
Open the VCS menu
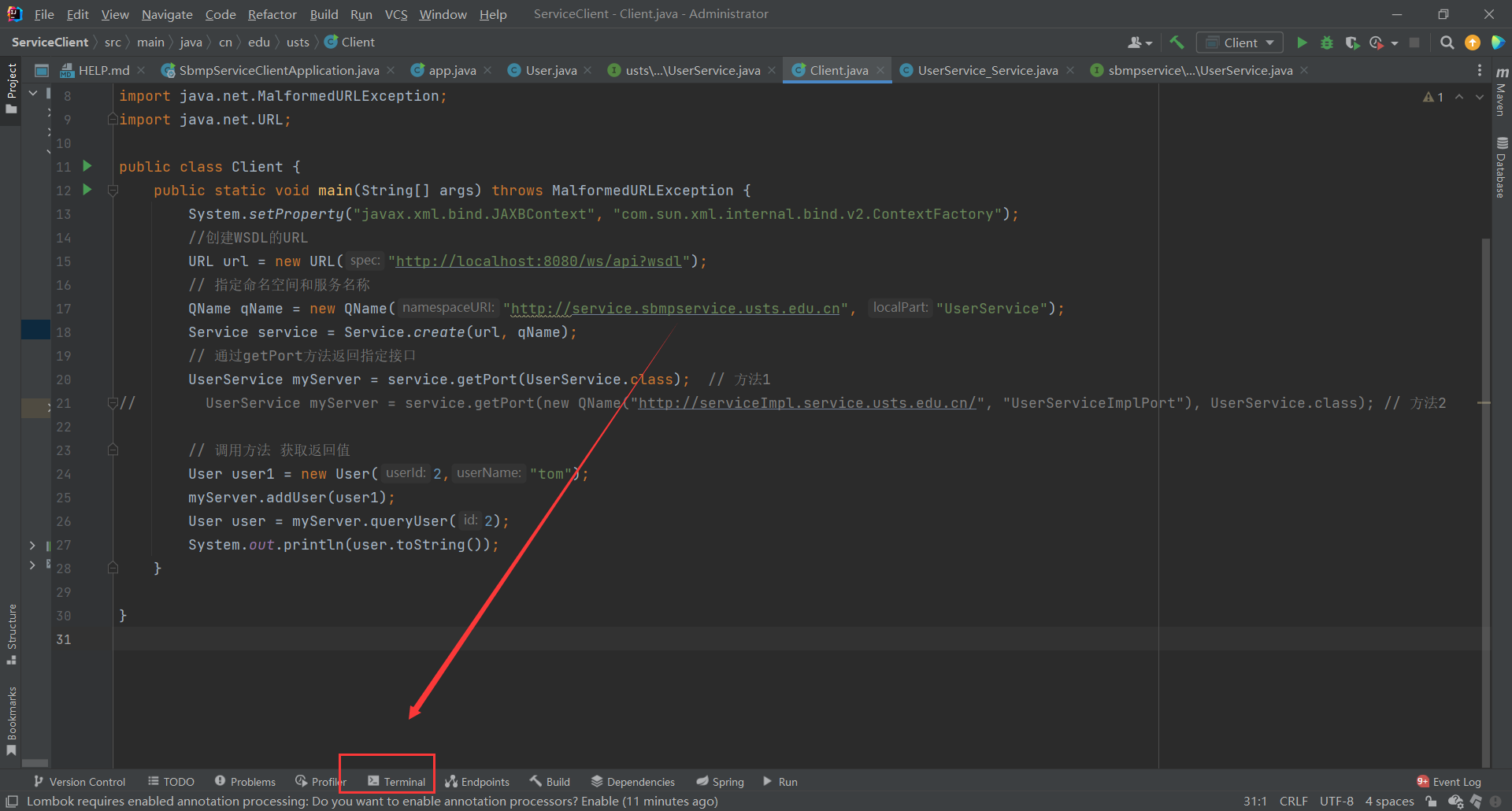tap(396, 14)
